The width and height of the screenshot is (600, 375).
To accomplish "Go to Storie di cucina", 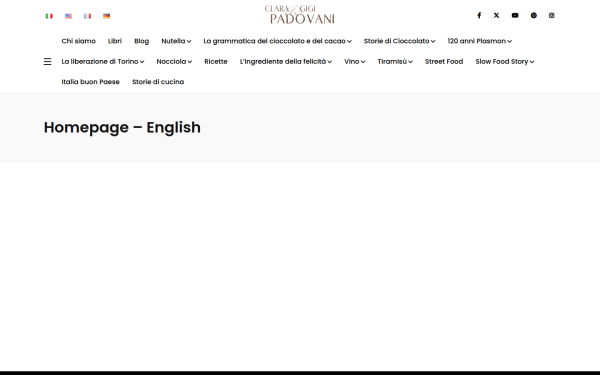I will pyautogui.click(x=158, y=82).
